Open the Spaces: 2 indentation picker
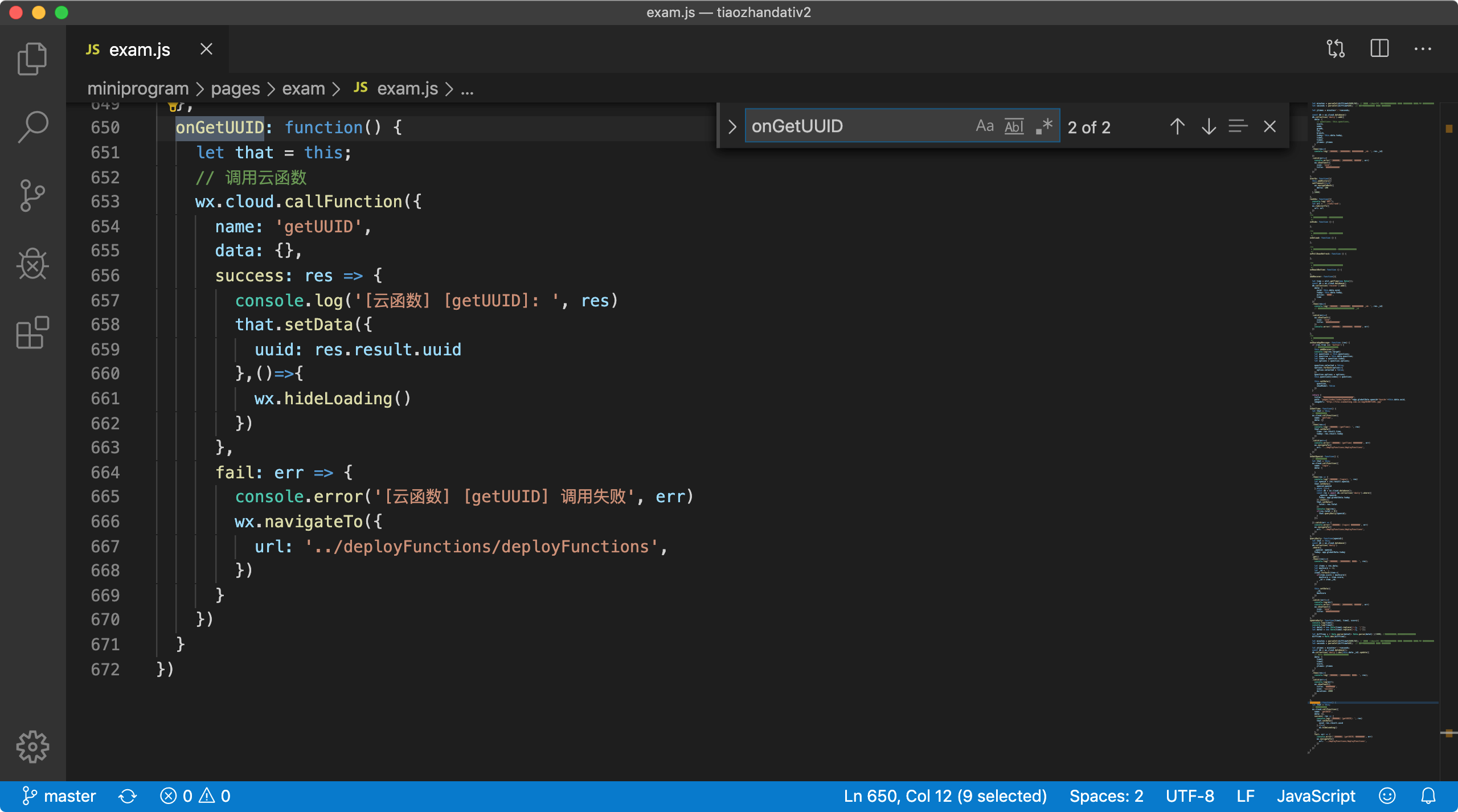This screenshot has width=1458, height=812. tap(1106, 796)
